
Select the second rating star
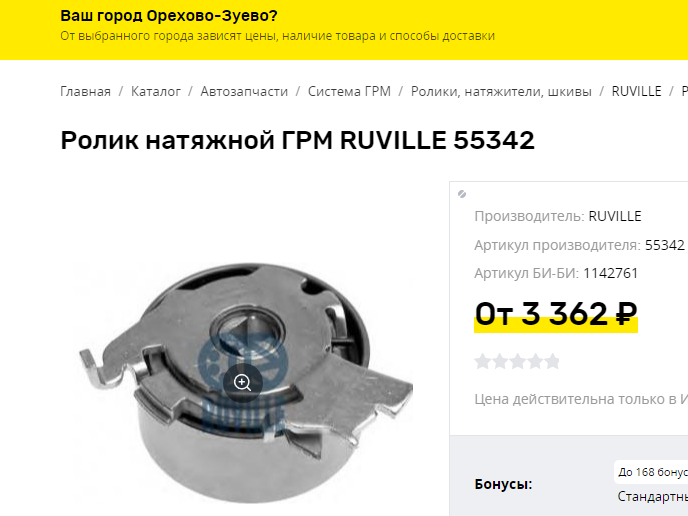(x=500, y=362)
